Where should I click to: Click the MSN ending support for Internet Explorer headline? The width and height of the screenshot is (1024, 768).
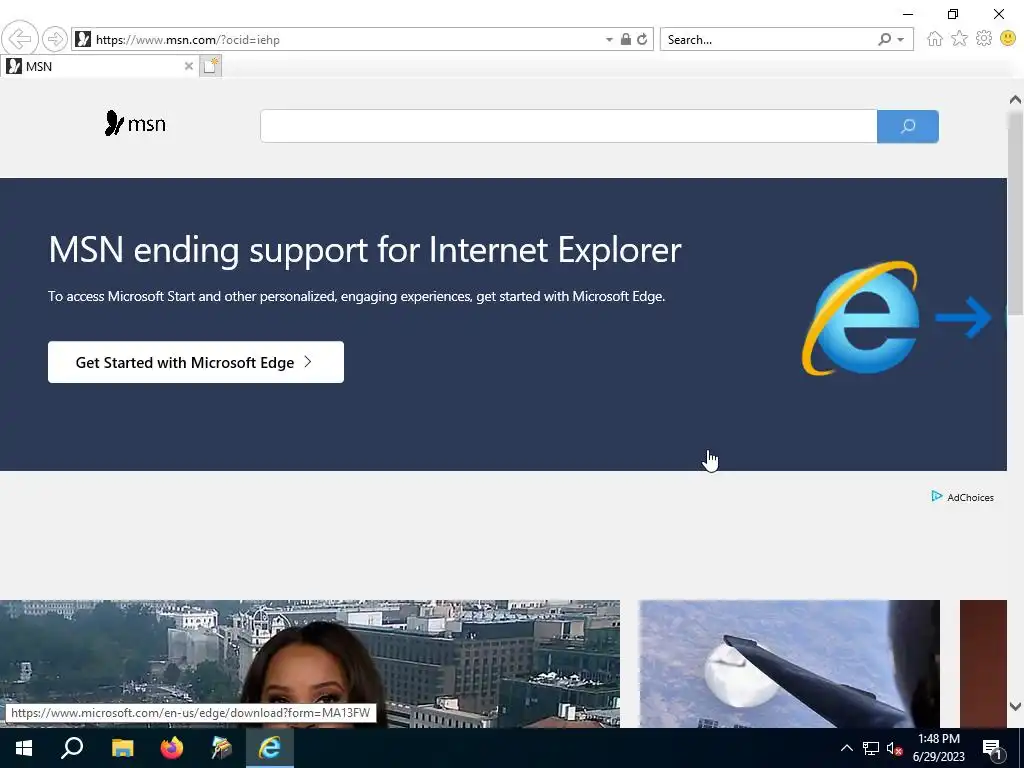click(365, 249)
